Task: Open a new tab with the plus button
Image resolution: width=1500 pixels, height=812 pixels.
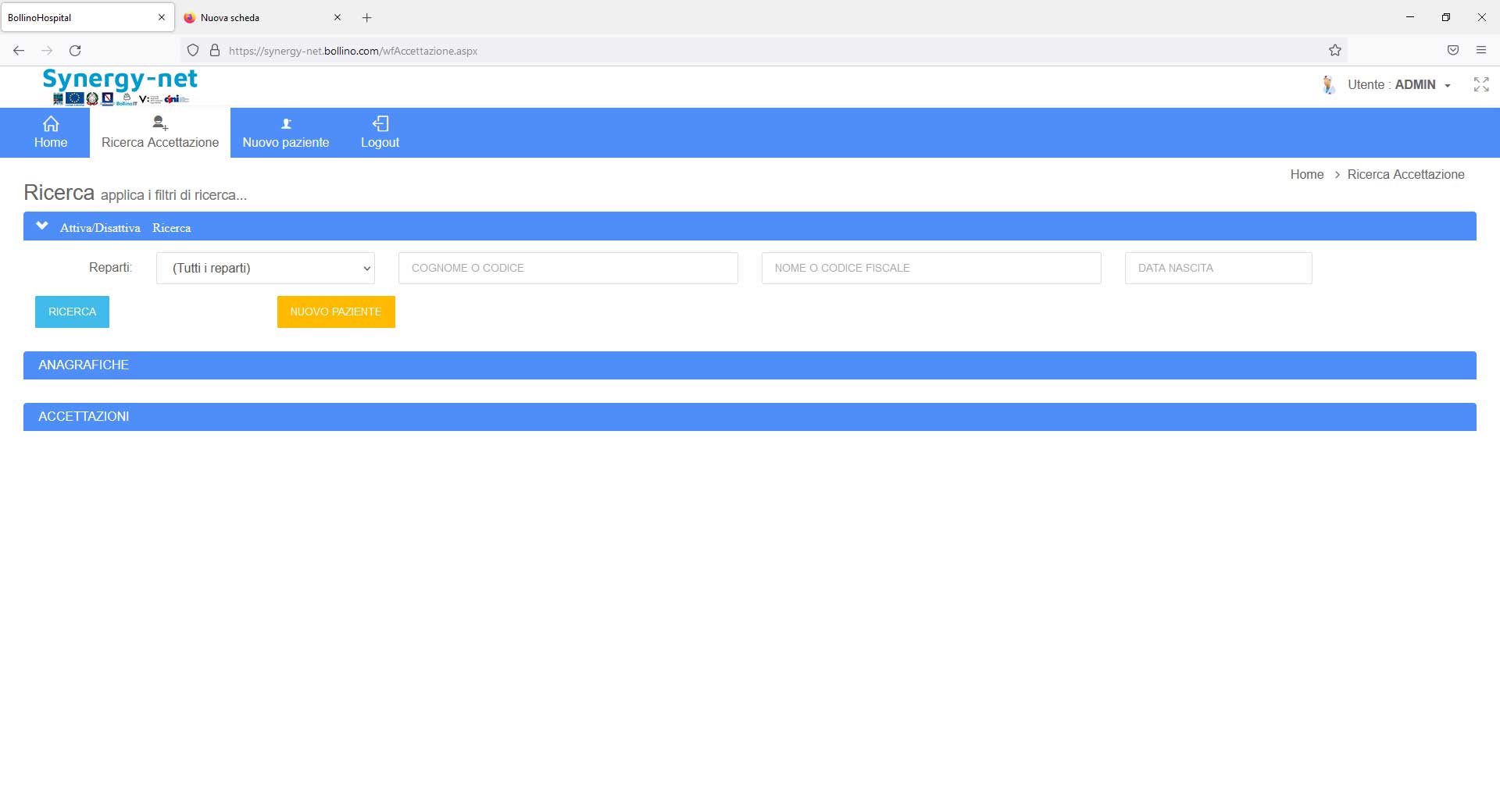Action: point(367,17)
